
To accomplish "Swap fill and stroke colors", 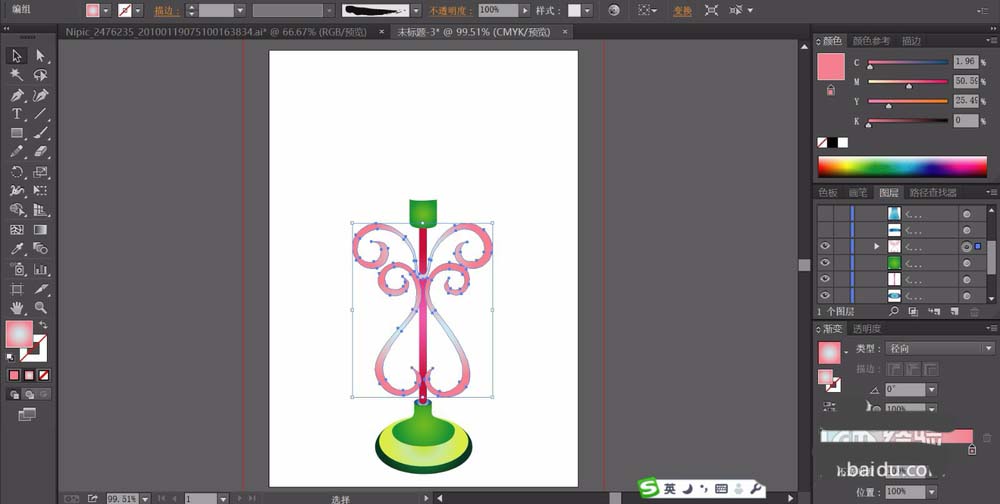I will (43, 325).
